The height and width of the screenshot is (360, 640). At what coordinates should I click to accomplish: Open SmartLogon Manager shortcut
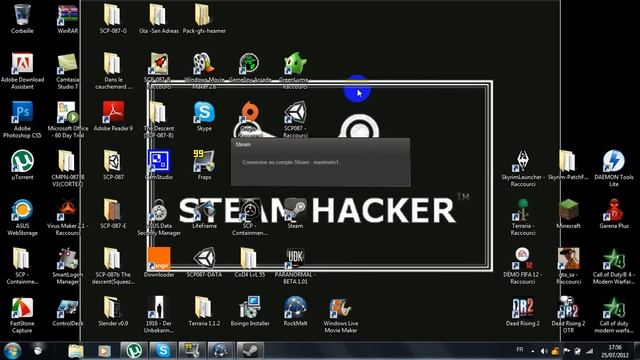point(68,266)
